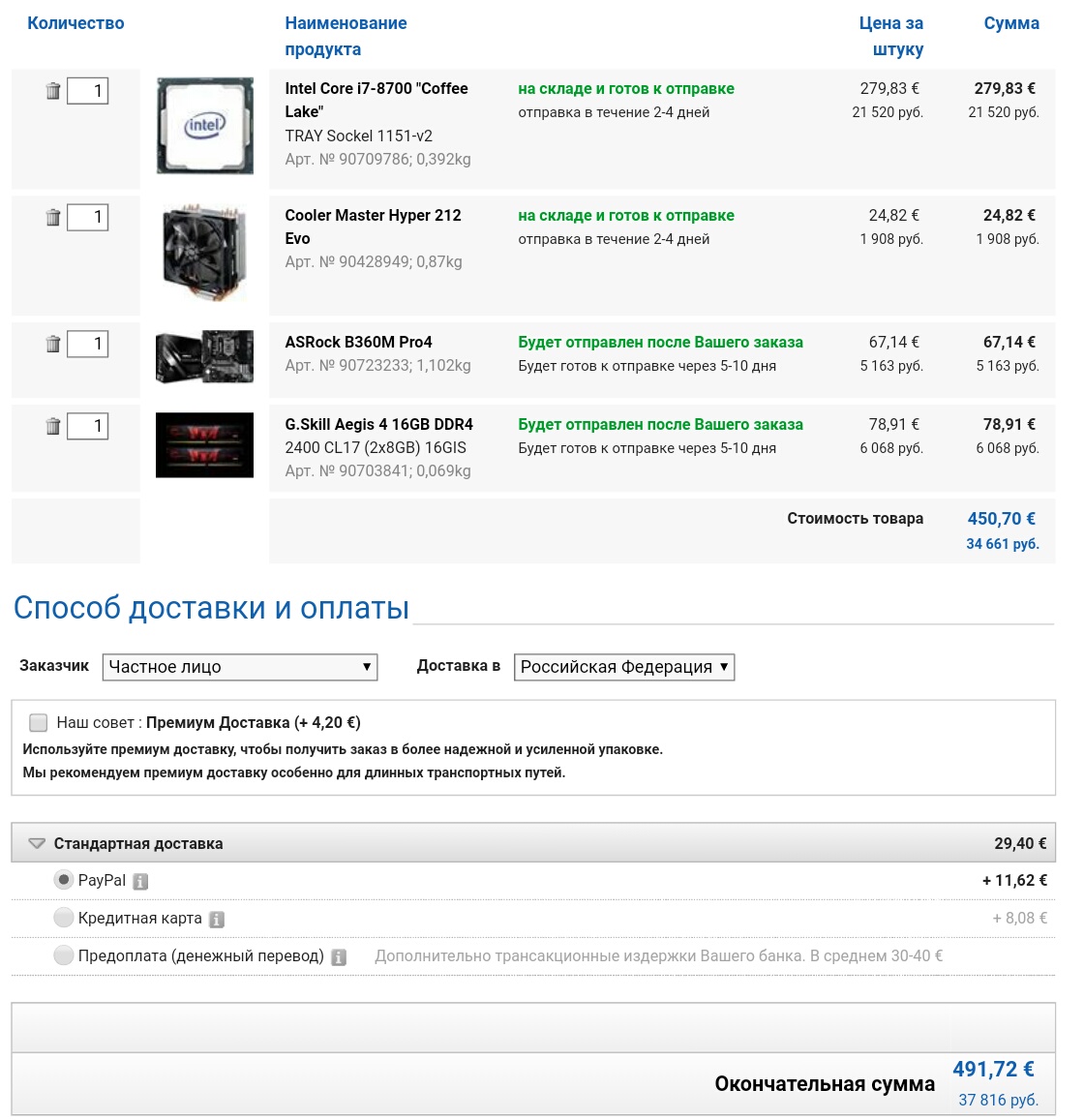1084x1120 pixels.
Task: Open the ASRock B360M Pro4 product link
Action: coord(358,342)
